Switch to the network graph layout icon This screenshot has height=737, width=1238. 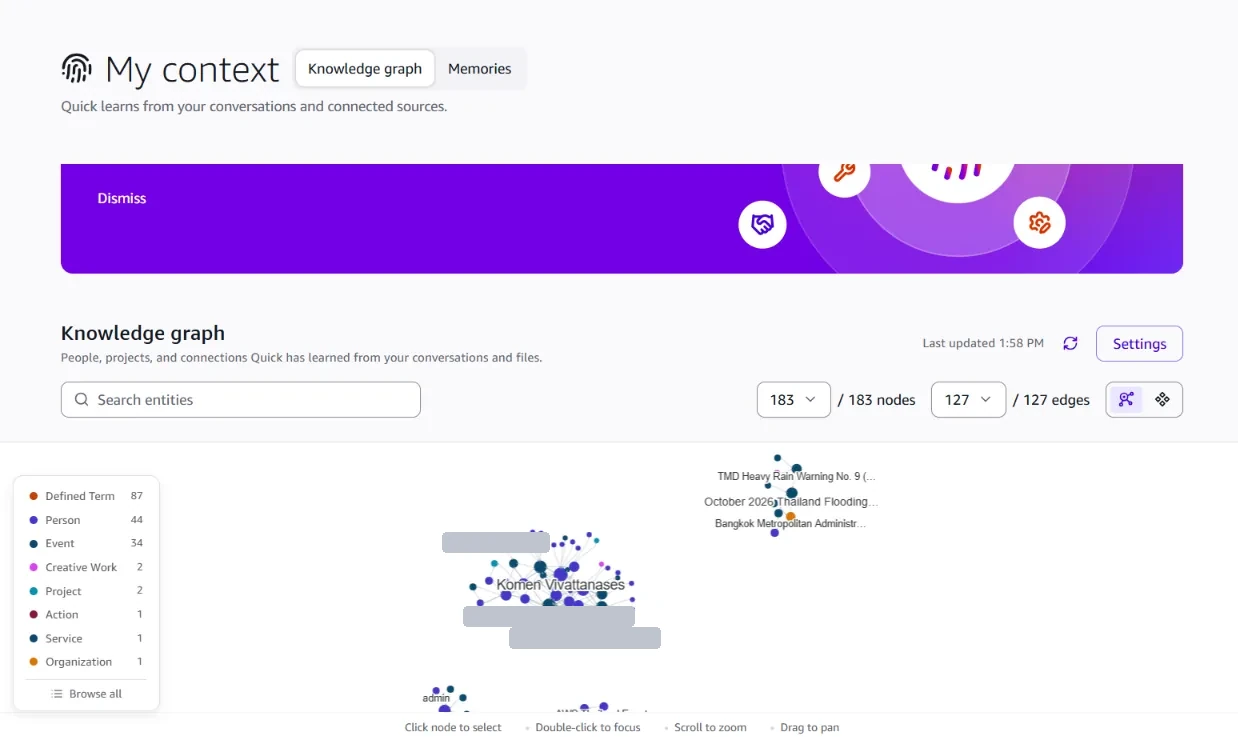tap(1126, 399)
